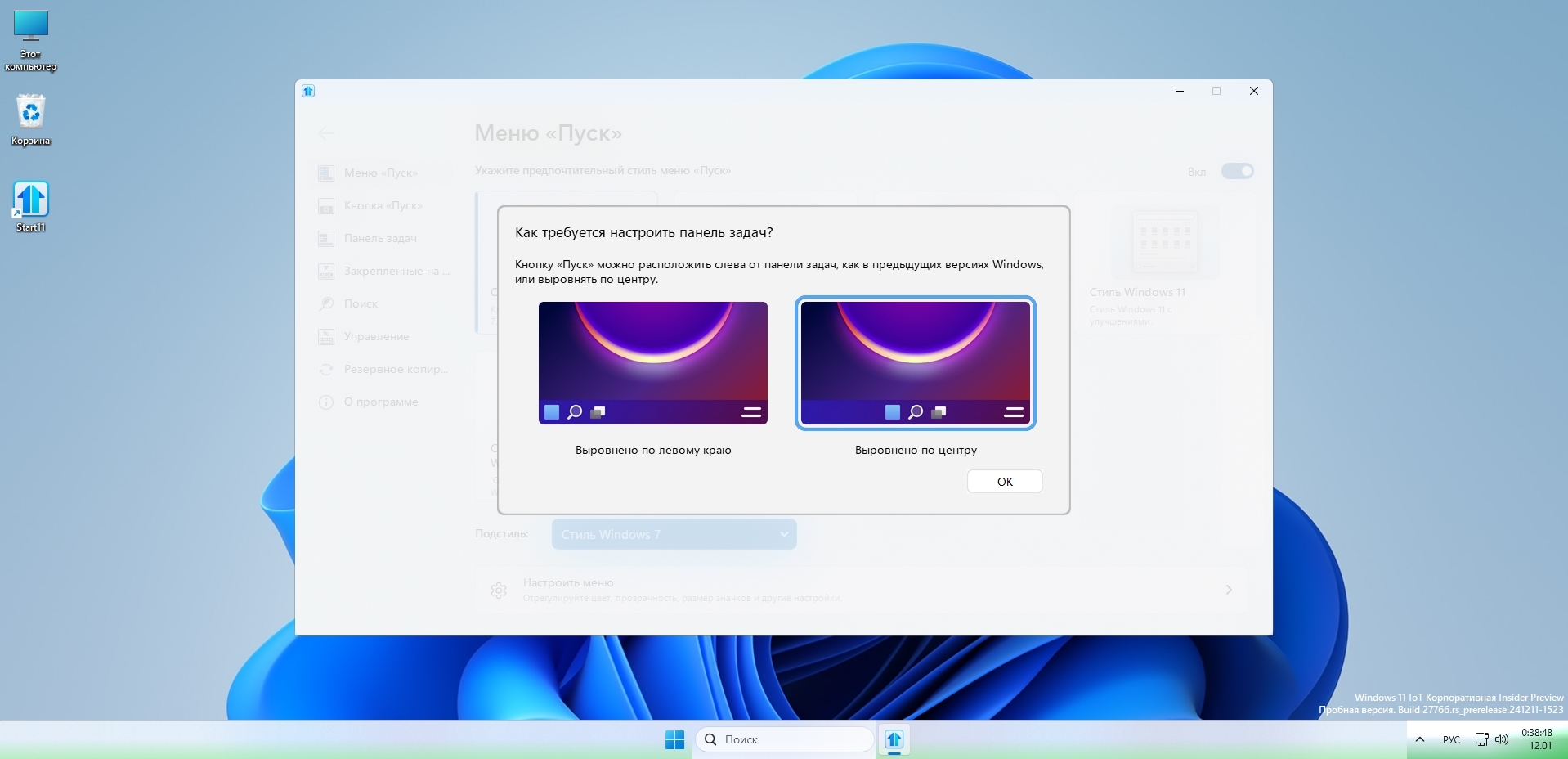This screenshot has width=1568, height=759.
Task: Click the Start button sidebar icon
Action: (326, 205)
